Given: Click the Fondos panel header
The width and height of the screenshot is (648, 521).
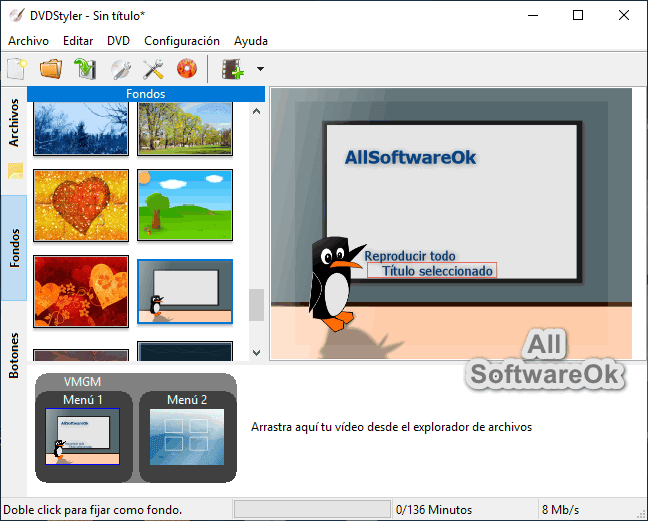Looking at the screenshot, I should tap(146, 94).
